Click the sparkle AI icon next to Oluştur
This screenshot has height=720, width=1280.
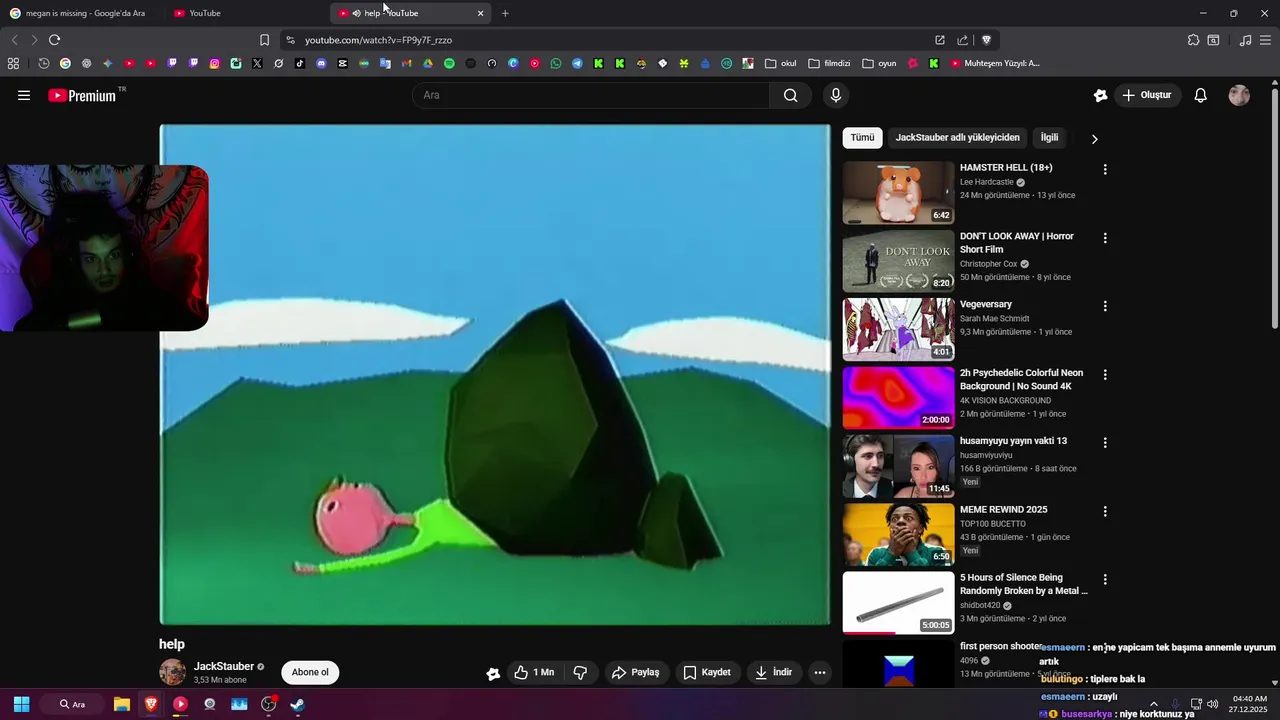pyautogui.click(x=1100, y=95)
